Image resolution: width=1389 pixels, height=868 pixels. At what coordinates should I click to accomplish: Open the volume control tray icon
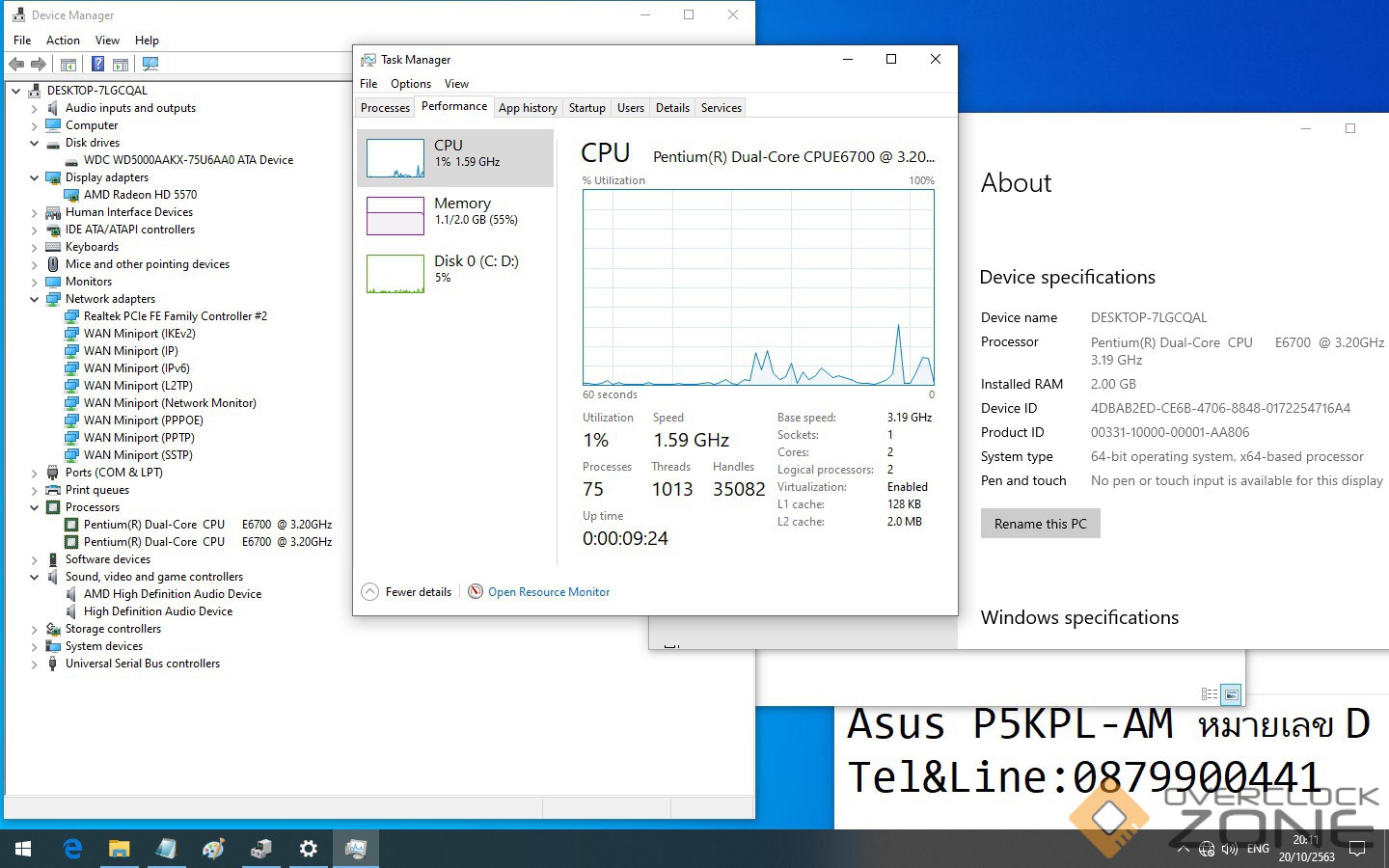[1230, 850]
